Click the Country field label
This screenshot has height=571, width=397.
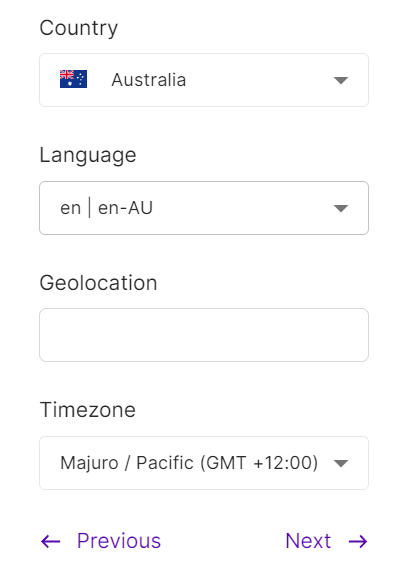(79, 28)
